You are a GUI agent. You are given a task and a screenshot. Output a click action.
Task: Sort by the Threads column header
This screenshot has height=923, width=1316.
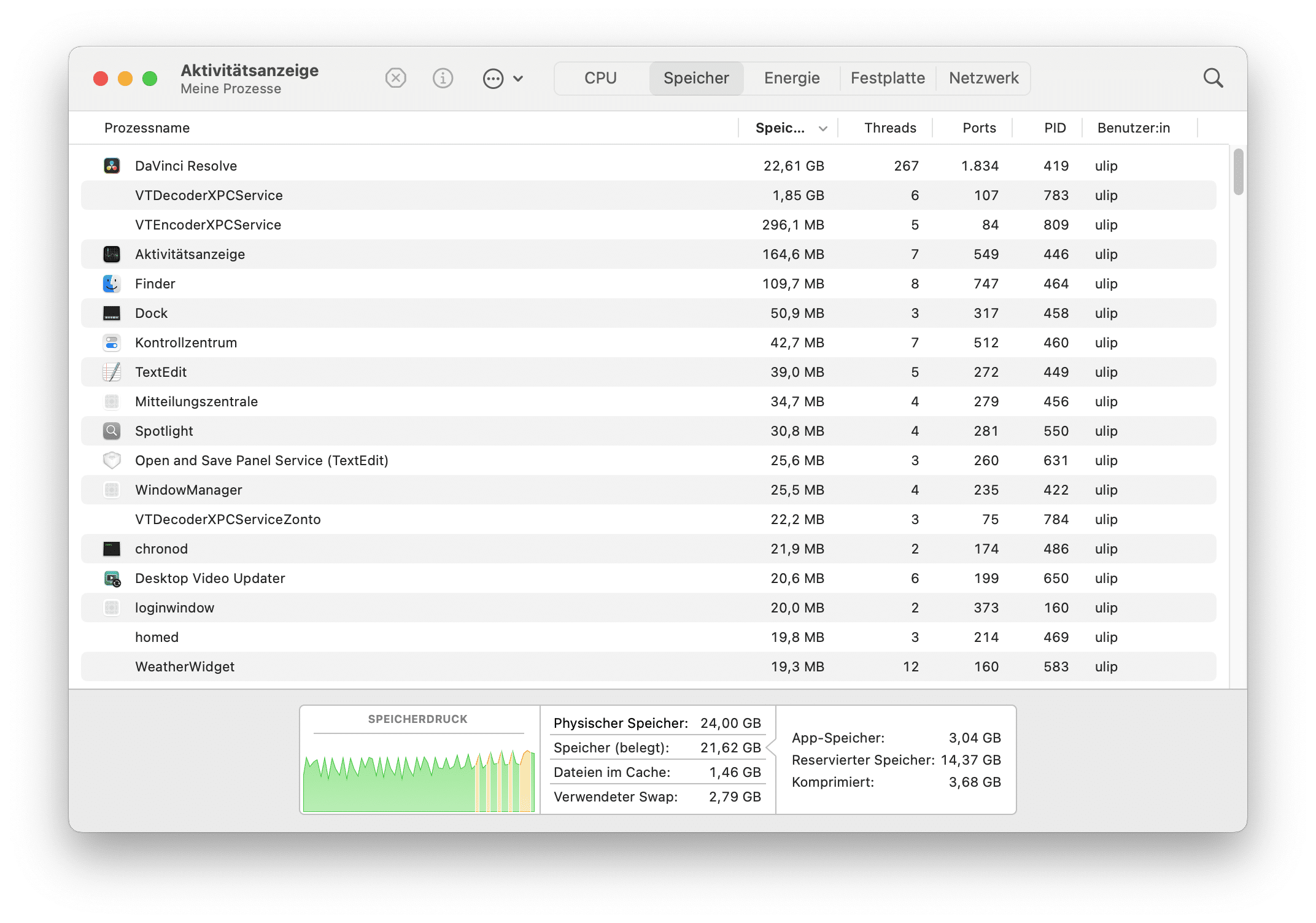(889, 128)
